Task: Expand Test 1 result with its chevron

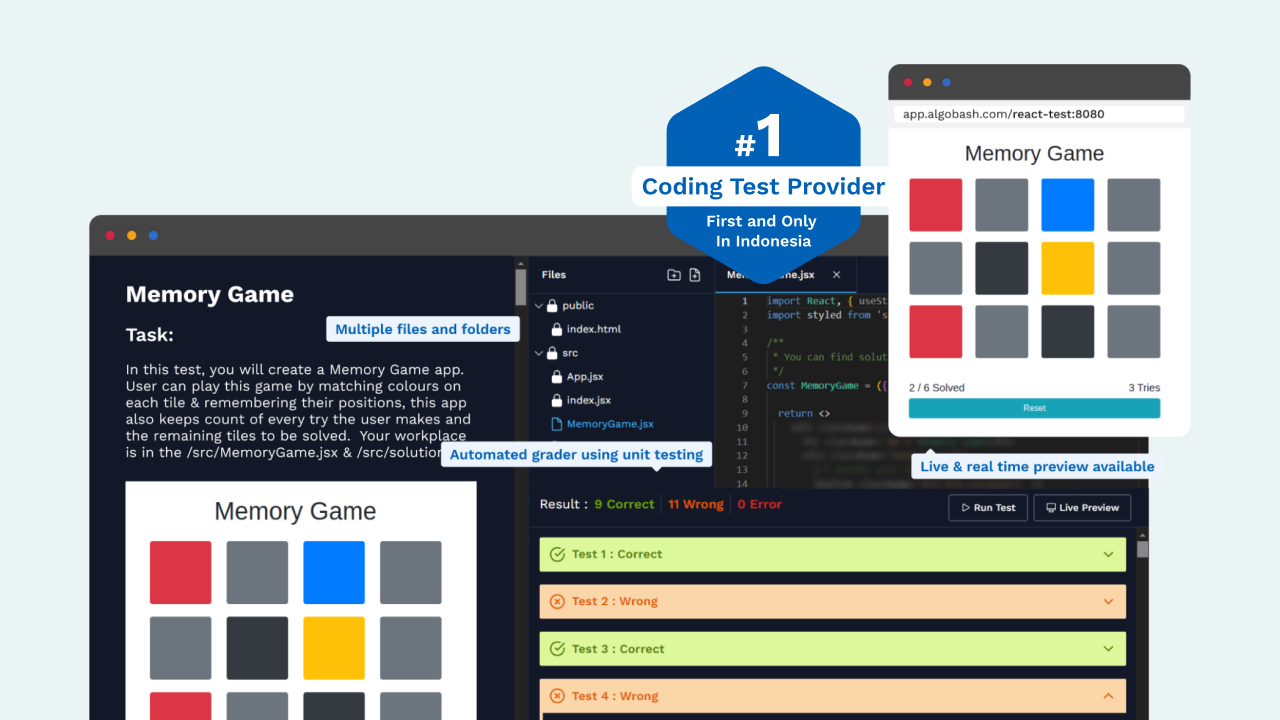Action: point(1108,554)
